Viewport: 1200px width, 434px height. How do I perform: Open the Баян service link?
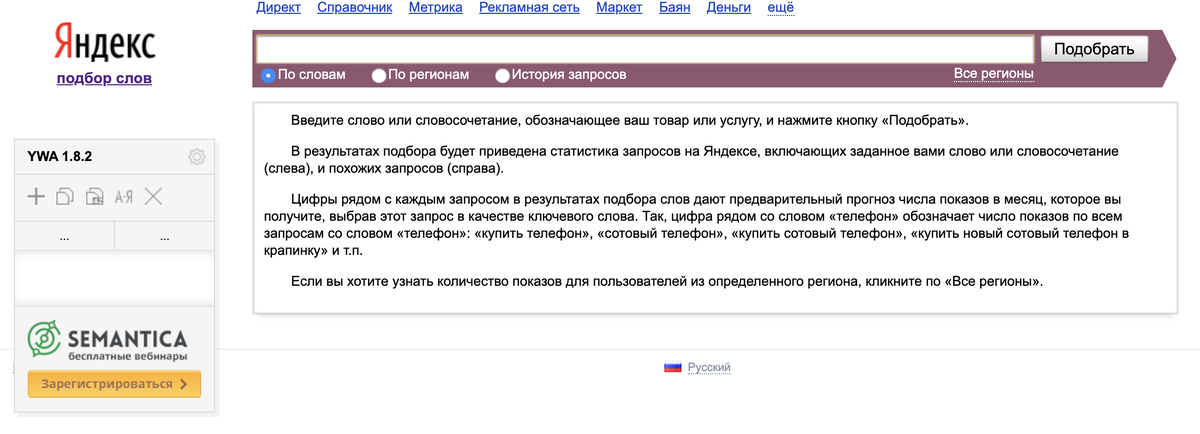[675, 8]
